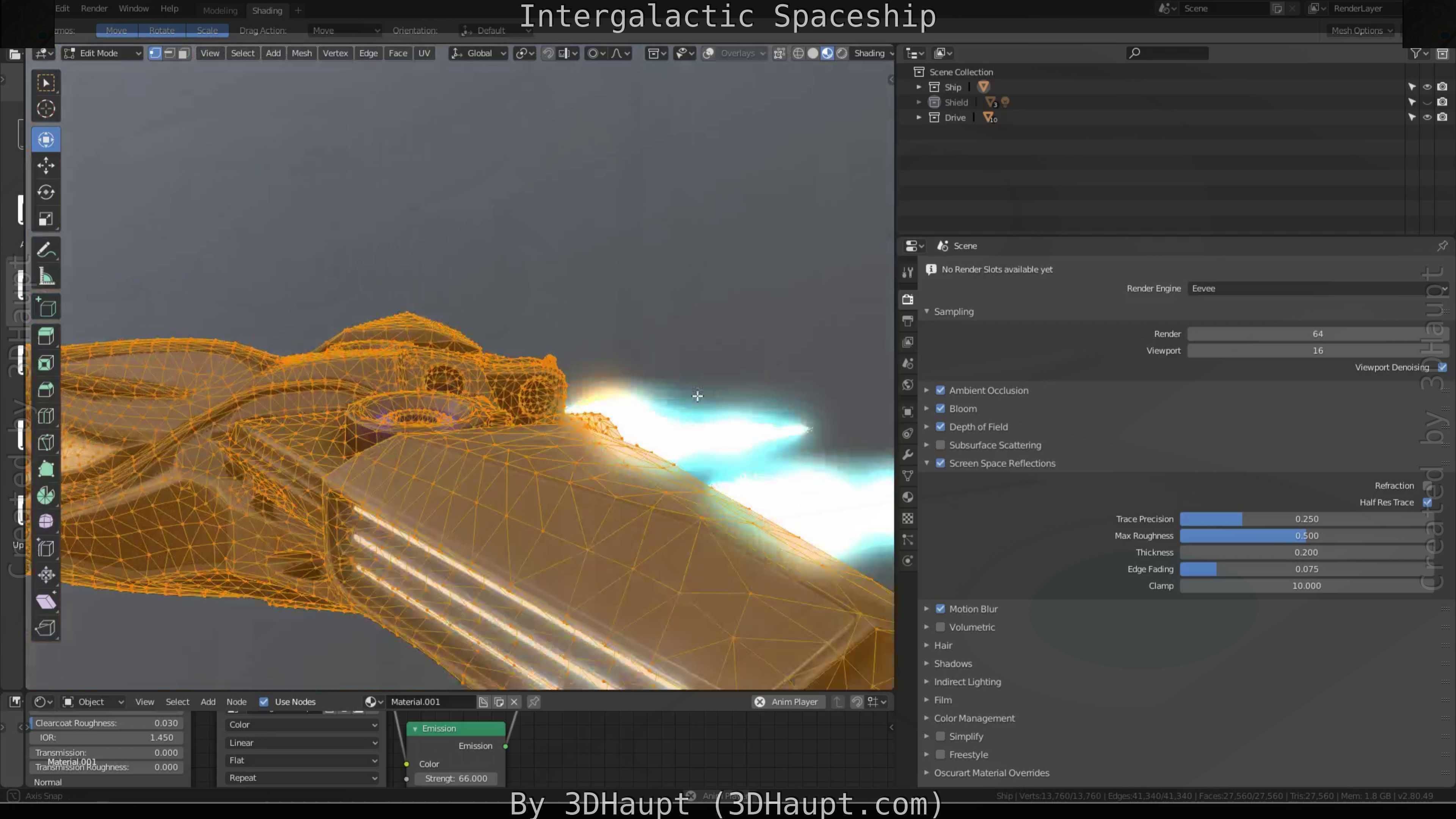Hide the Ship collection in outliner
1456x819 pixels.
click(x=1426, y=87)
